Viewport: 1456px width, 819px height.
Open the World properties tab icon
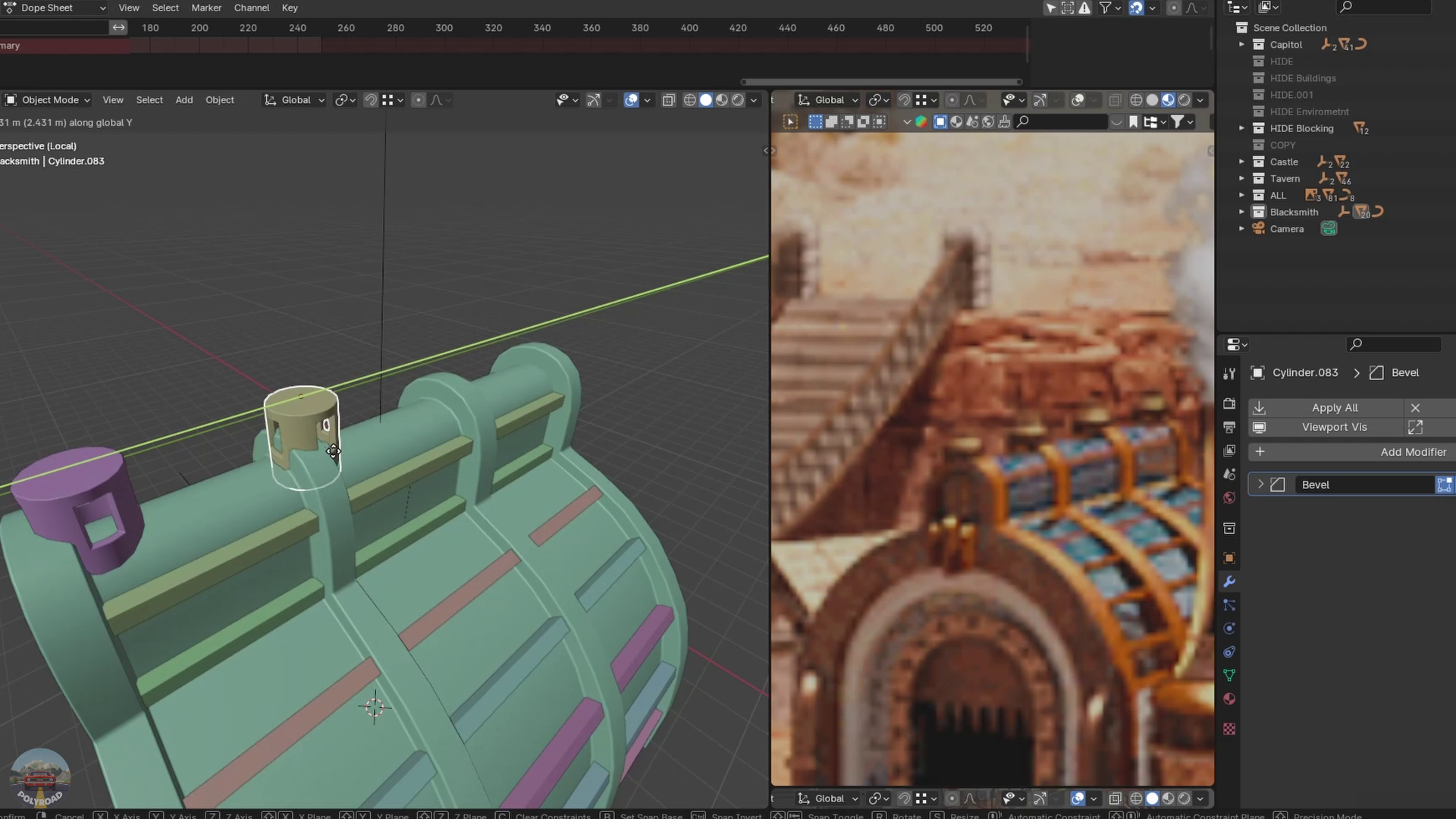point(1229,497)
